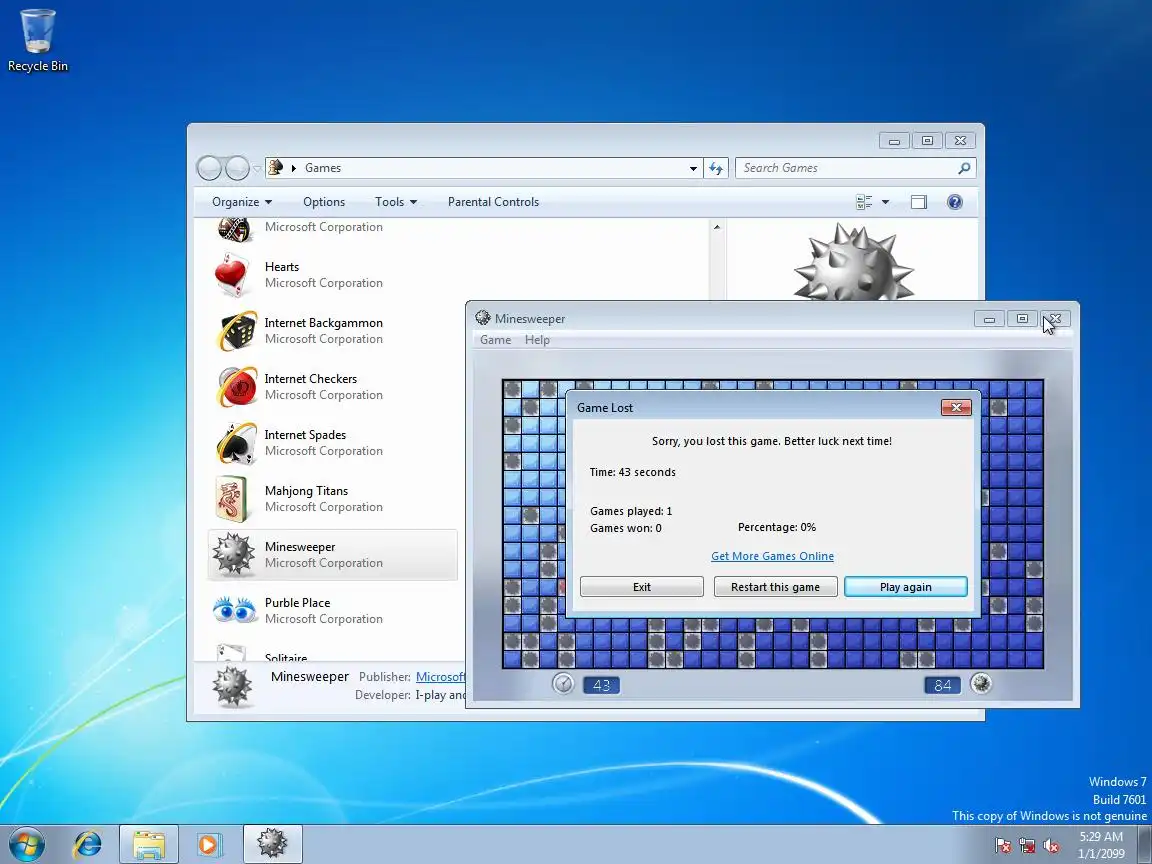Click the arrow before Games in address bar

[x=293, y=168]
